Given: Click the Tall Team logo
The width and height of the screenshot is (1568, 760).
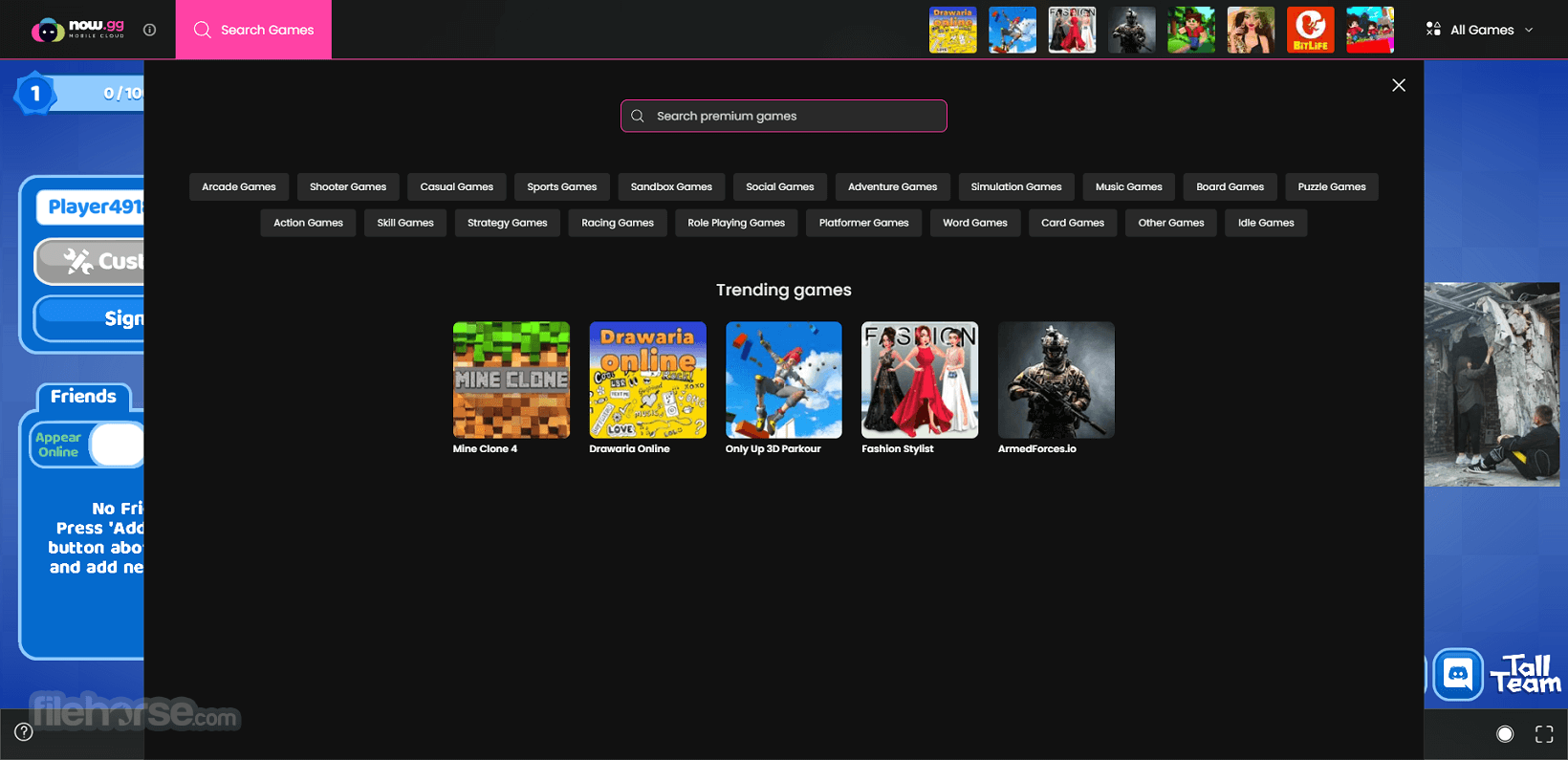Looking at the screenshot, I should click(x=1526, y=674).
